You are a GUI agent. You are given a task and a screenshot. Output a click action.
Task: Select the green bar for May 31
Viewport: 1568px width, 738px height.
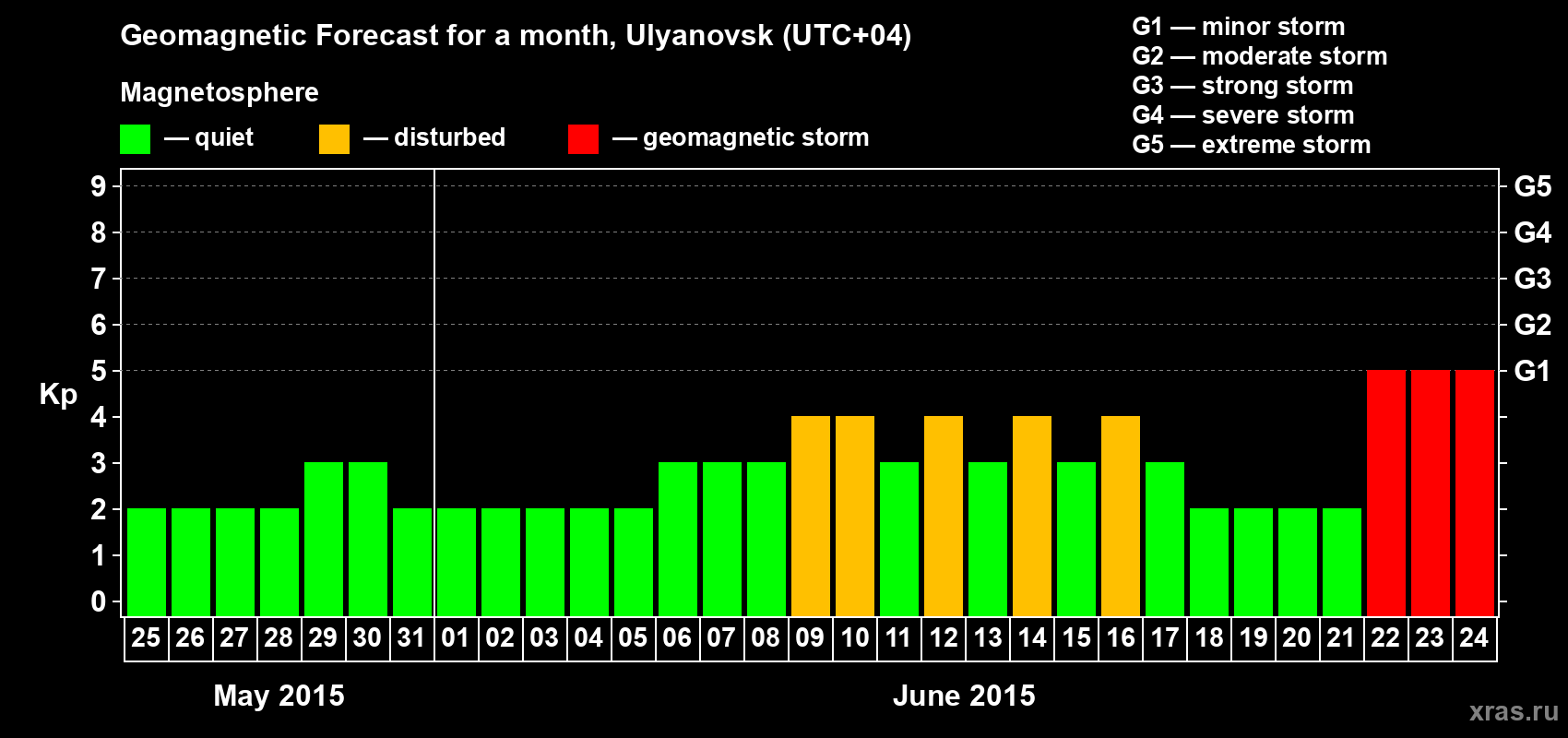point(412,562)
